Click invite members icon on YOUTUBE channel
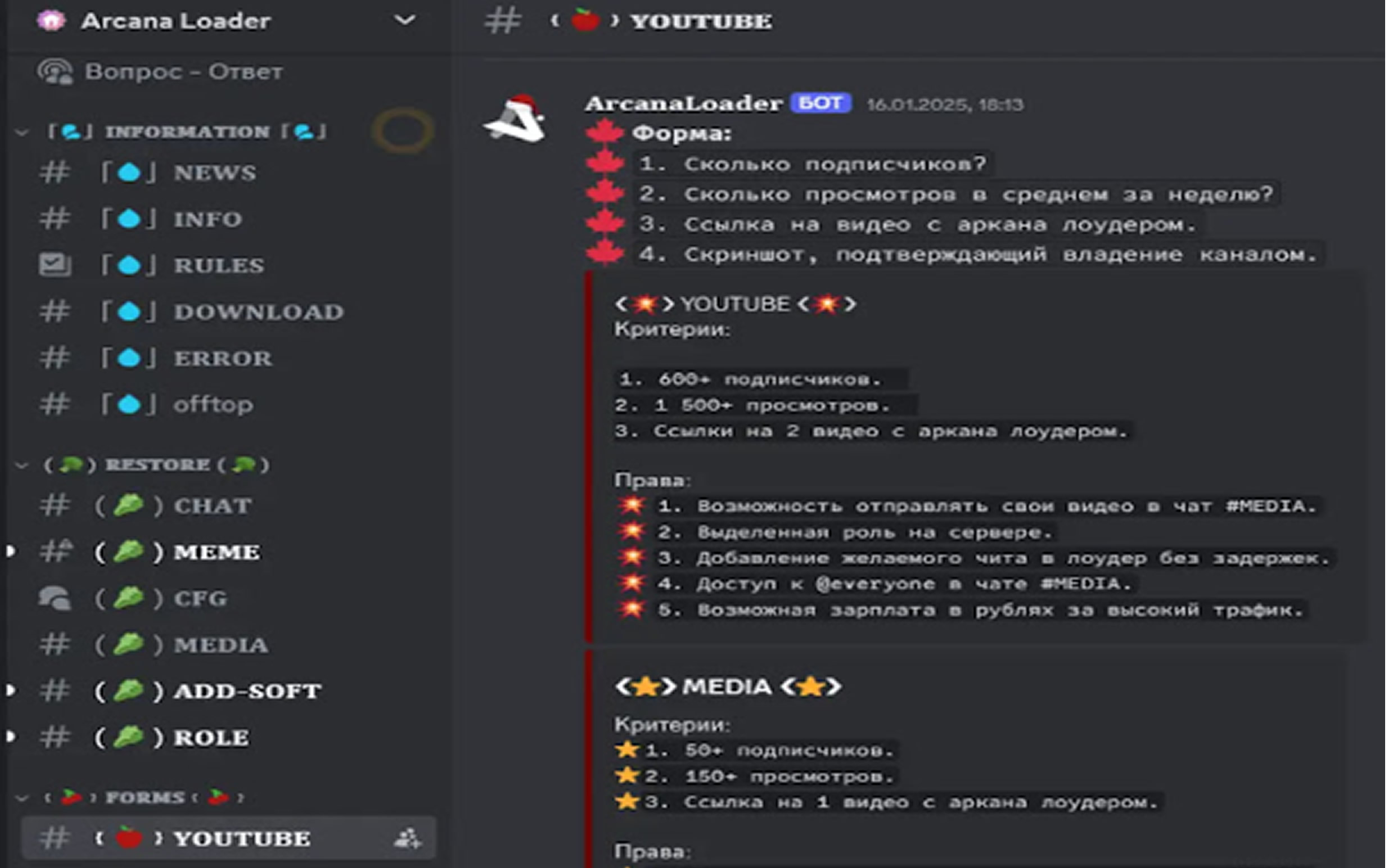This screenshot has width=1393, height=868. (x=407, y=839)
